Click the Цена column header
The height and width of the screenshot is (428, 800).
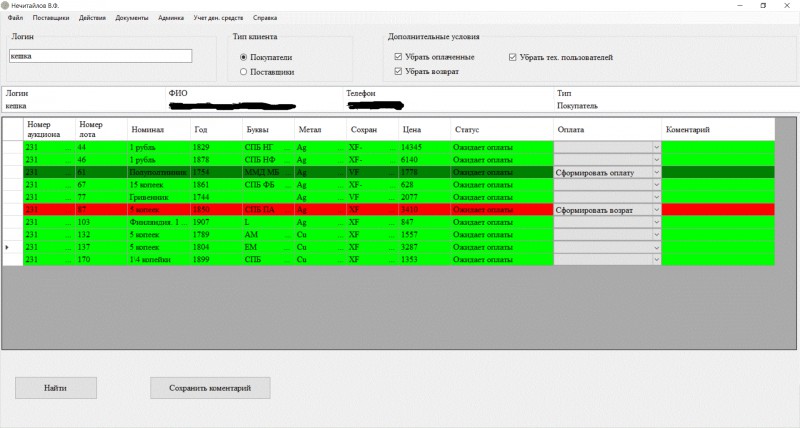(425, 130)
